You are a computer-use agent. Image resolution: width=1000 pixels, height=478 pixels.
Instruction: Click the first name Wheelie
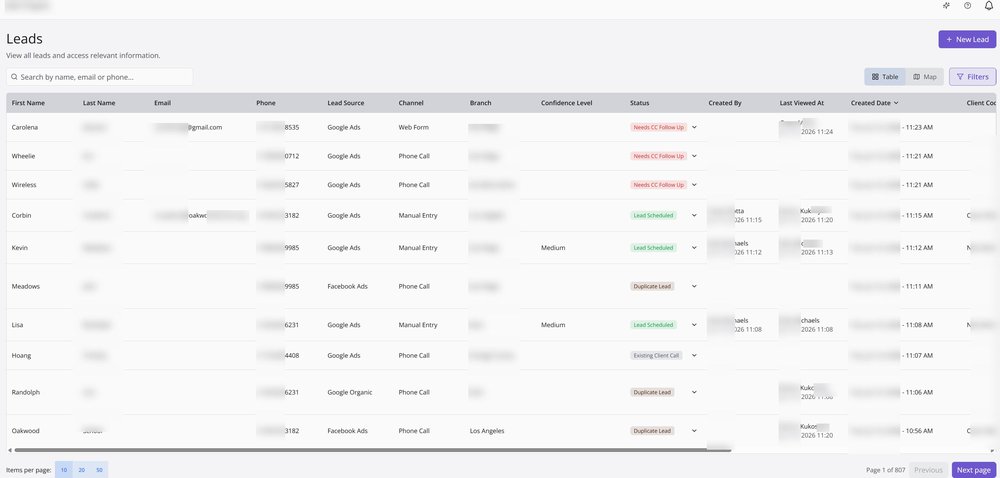tap(24, 156)
